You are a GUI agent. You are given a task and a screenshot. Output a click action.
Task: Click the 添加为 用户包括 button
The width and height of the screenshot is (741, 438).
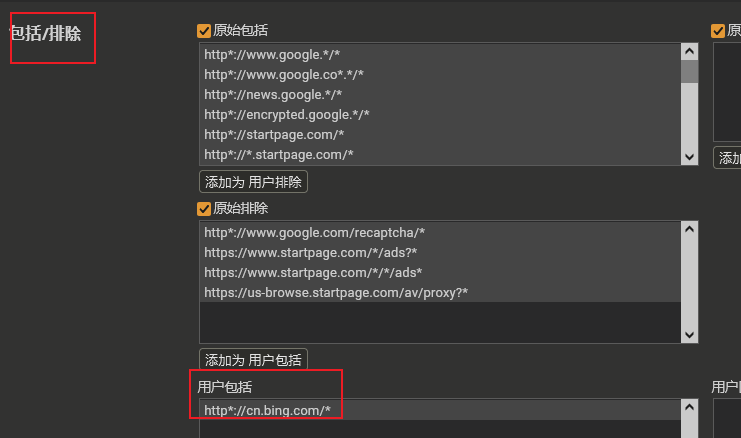(x=253, y=360)
